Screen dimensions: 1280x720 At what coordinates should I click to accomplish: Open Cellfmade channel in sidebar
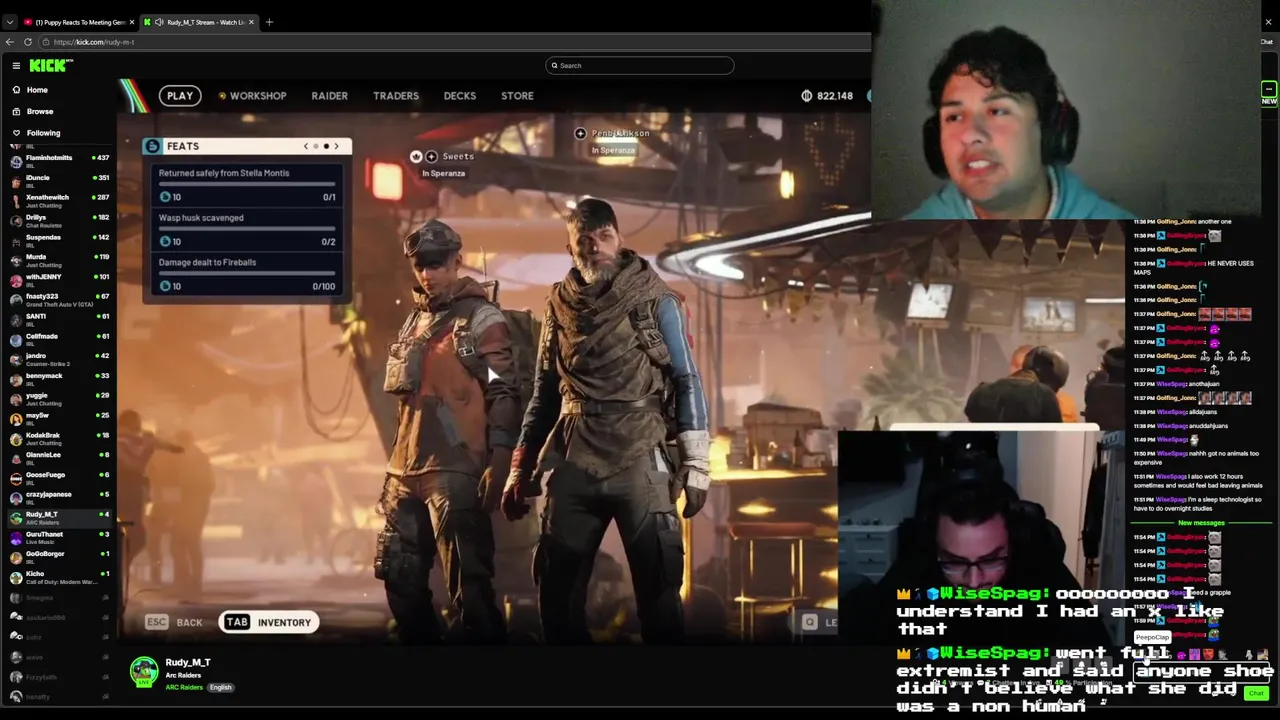click(x=59, y=339)
